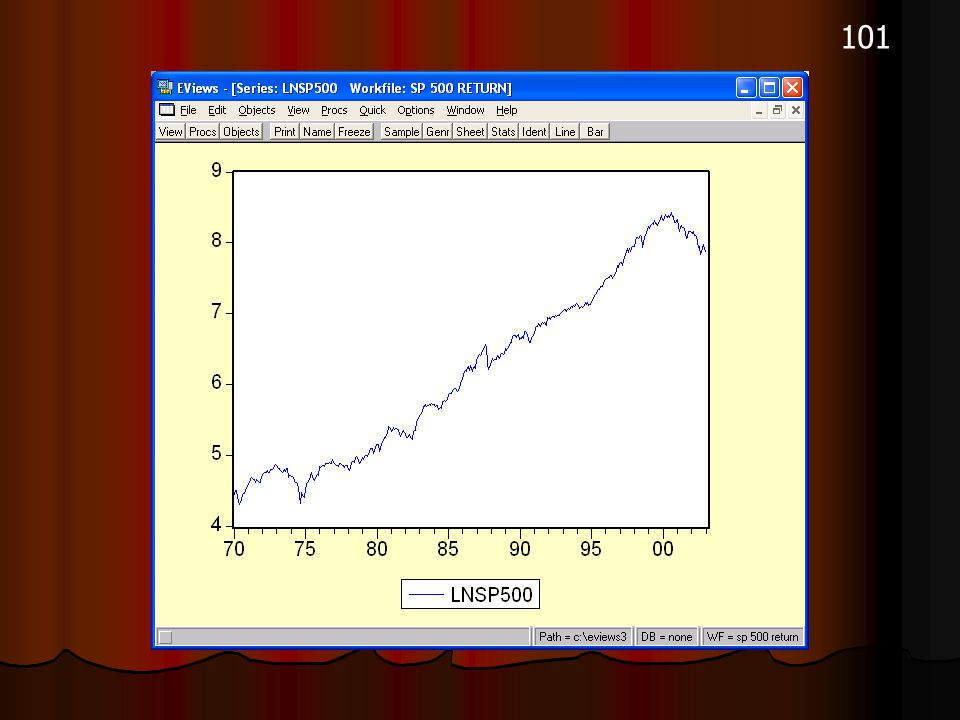Click the y-axis label 4
Screen dimensions: 960x720
pos(216,525)
